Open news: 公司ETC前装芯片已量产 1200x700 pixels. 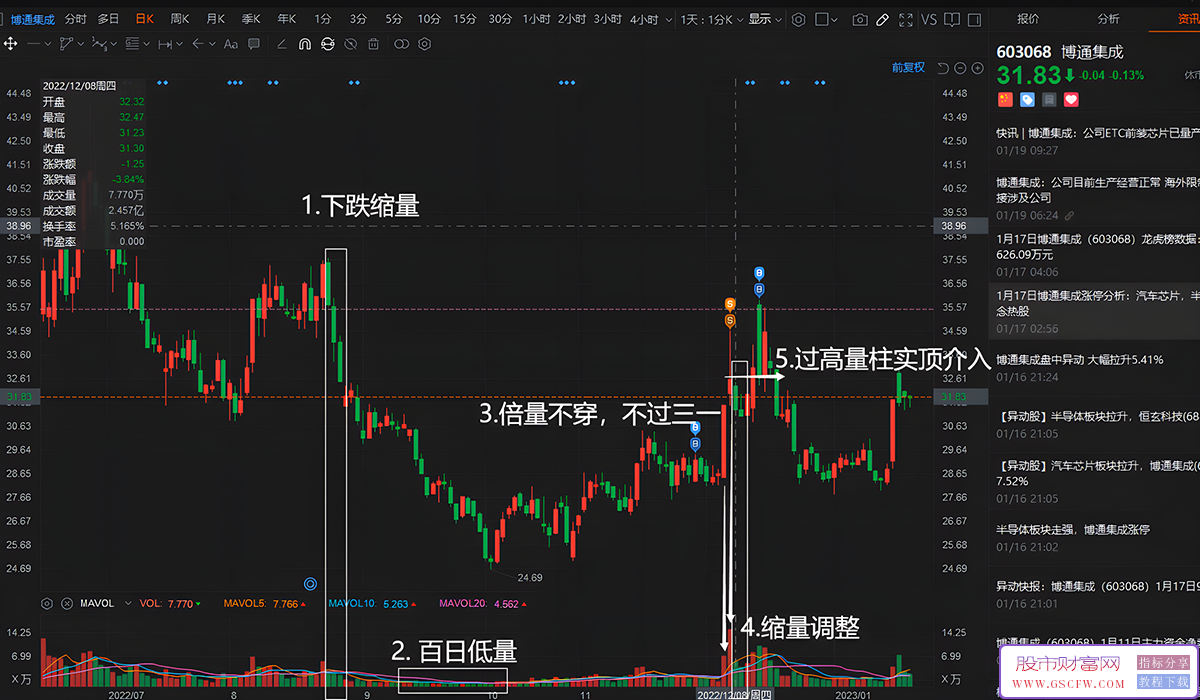1098,133
